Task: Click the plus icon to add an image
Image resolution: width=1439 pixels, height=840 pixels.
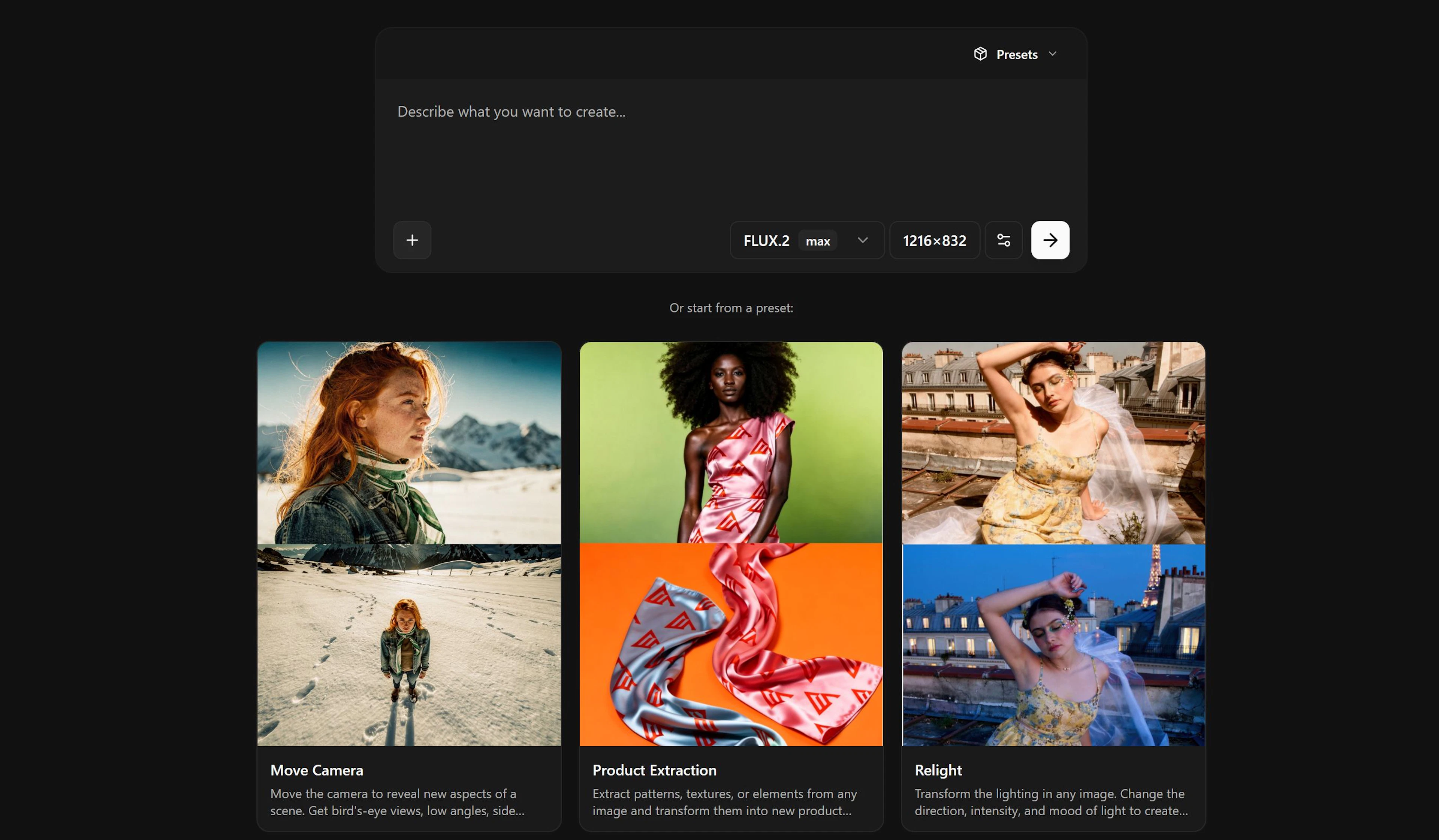Action: (412, 241)
